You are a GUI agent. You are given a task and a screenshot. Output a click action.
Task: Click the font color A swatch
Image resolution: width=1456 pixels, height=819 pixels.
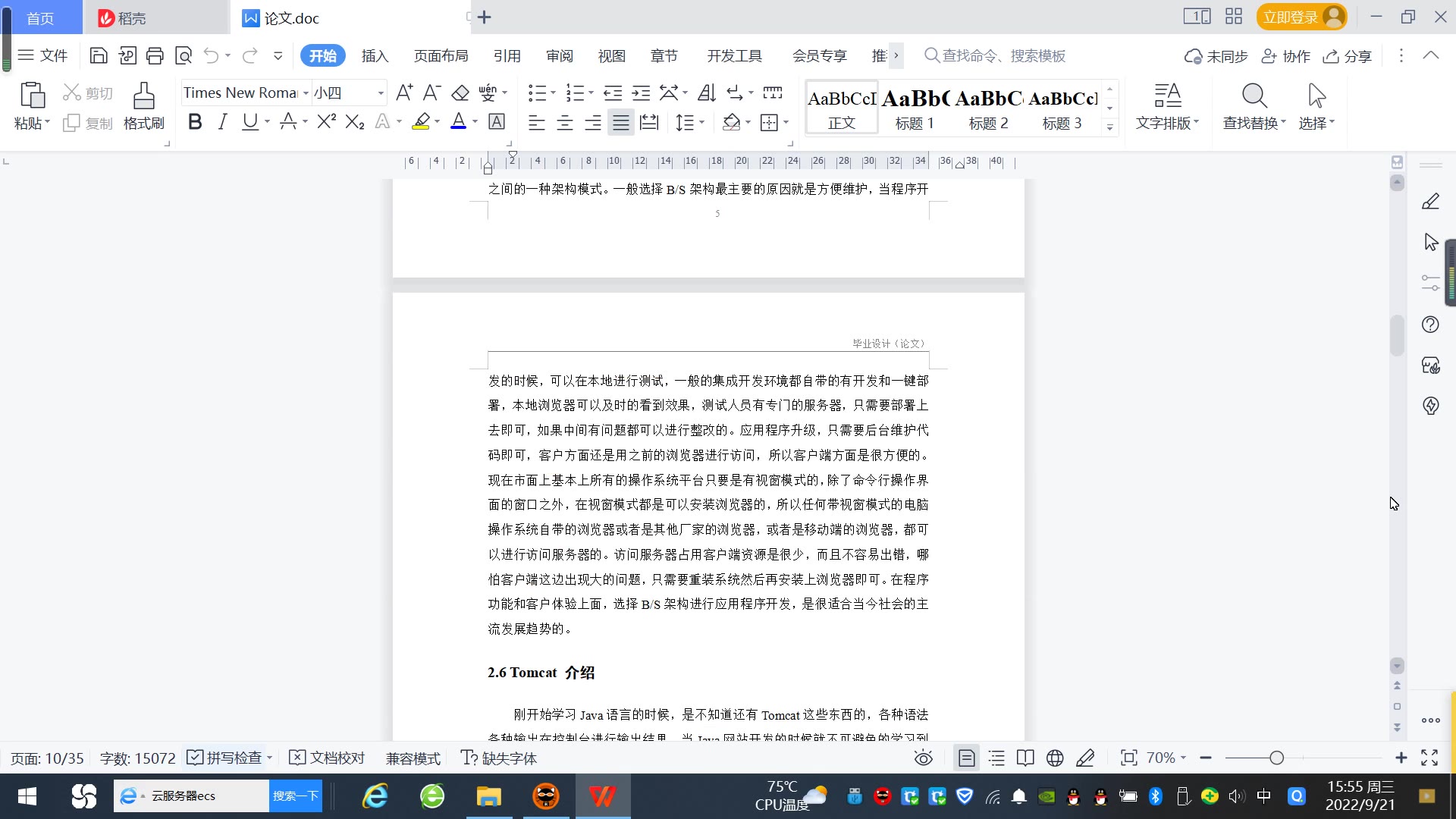(x=458, y=121)
